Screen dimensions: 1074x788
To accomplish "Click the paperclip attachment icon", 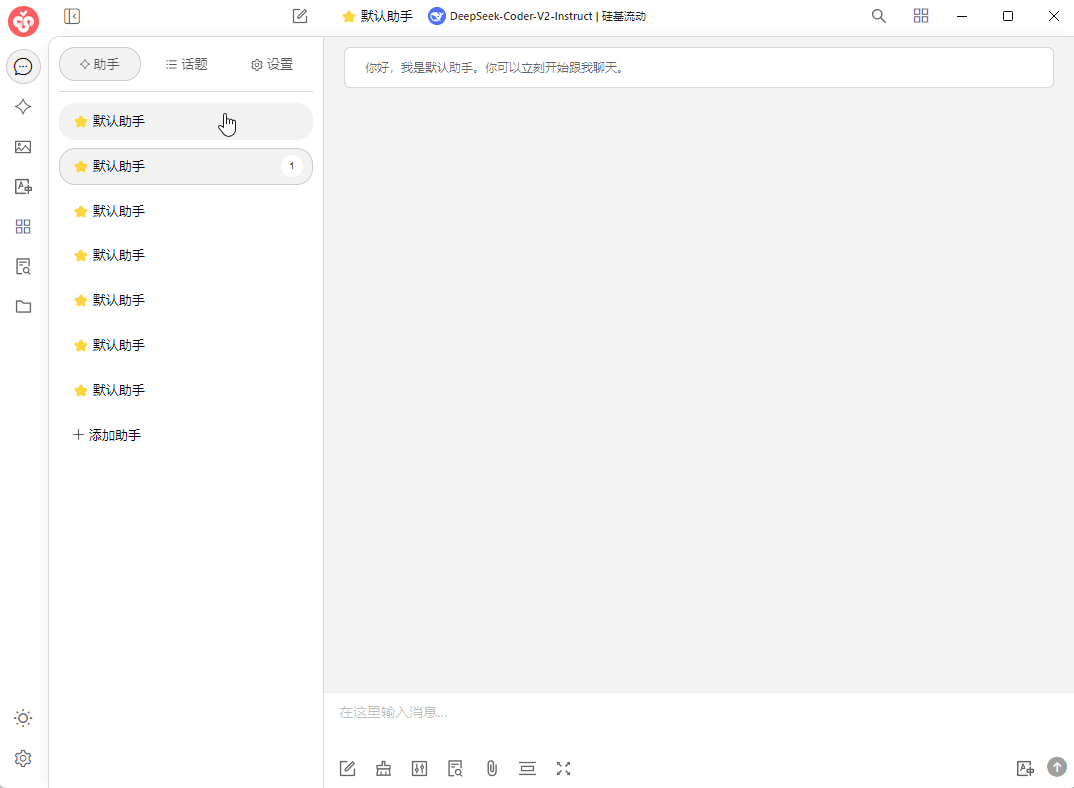I will pos(492,768).
